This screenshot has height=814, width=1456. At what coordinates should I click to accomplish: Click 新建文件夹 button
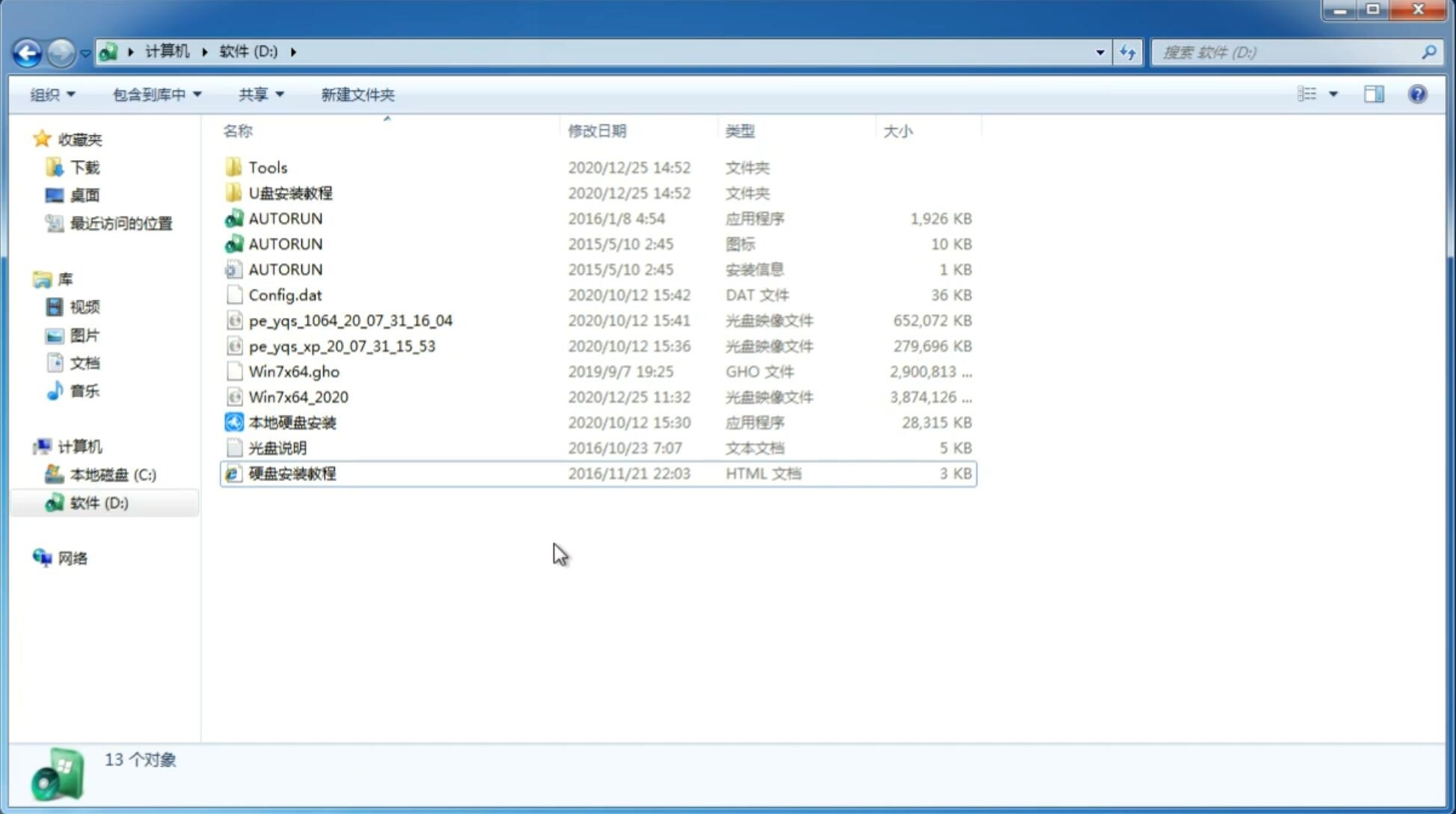click(x=358, y=94)
